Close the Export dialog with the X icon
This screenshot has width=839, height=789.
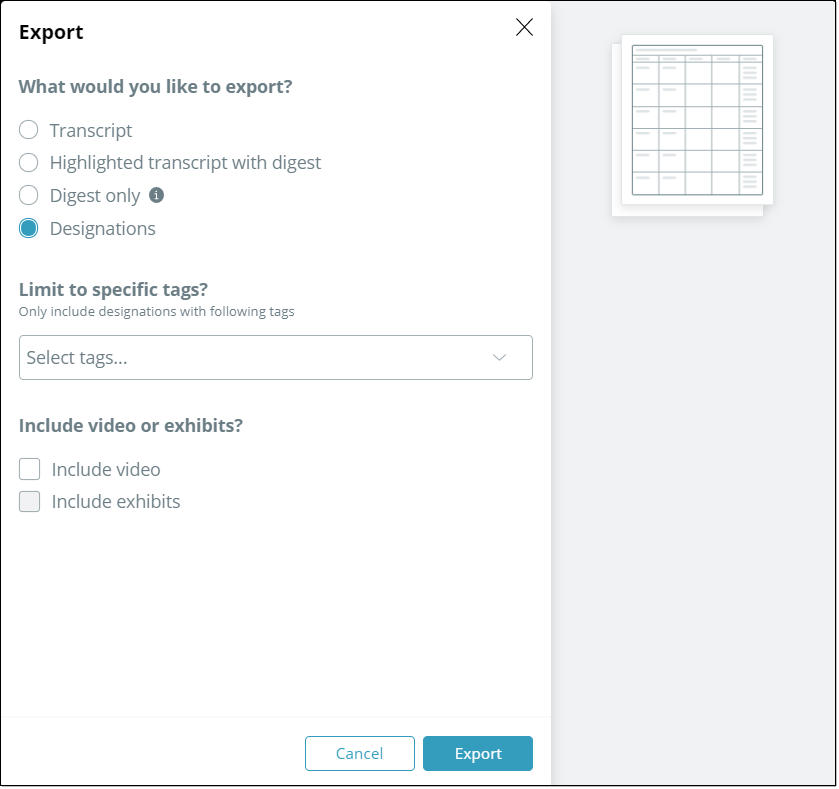(x=524, y=28)
